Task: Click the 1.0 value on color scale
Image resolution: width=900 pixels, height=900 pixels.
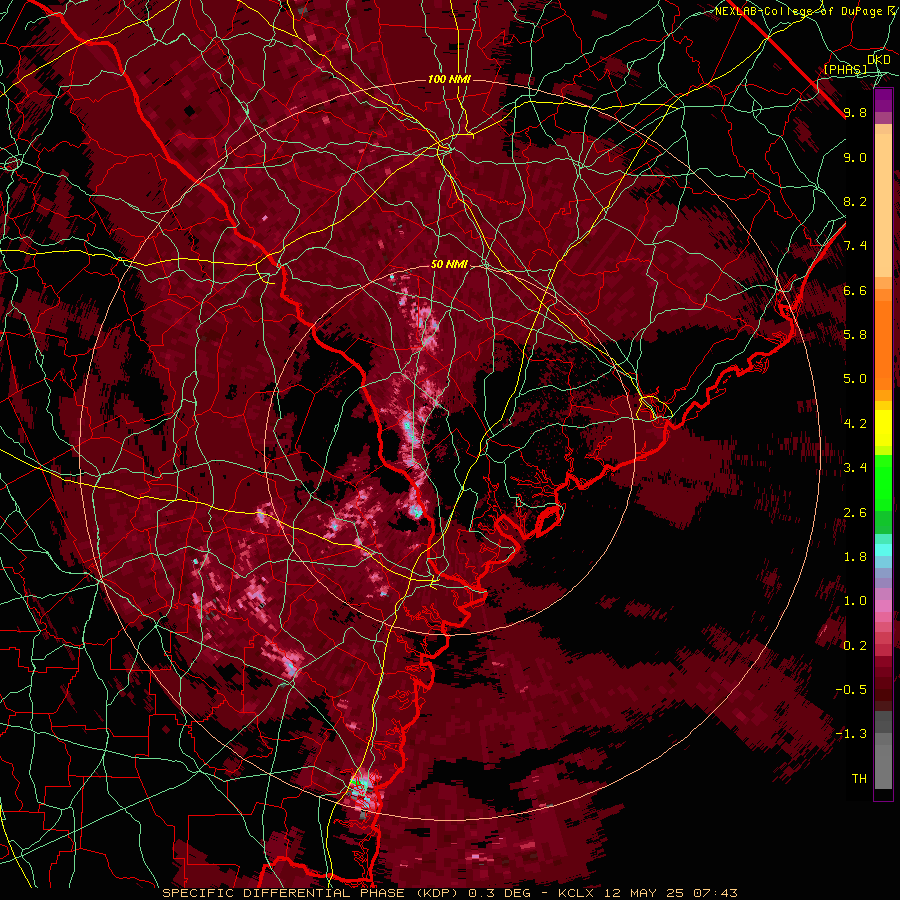Action: [x=855, y=600]
